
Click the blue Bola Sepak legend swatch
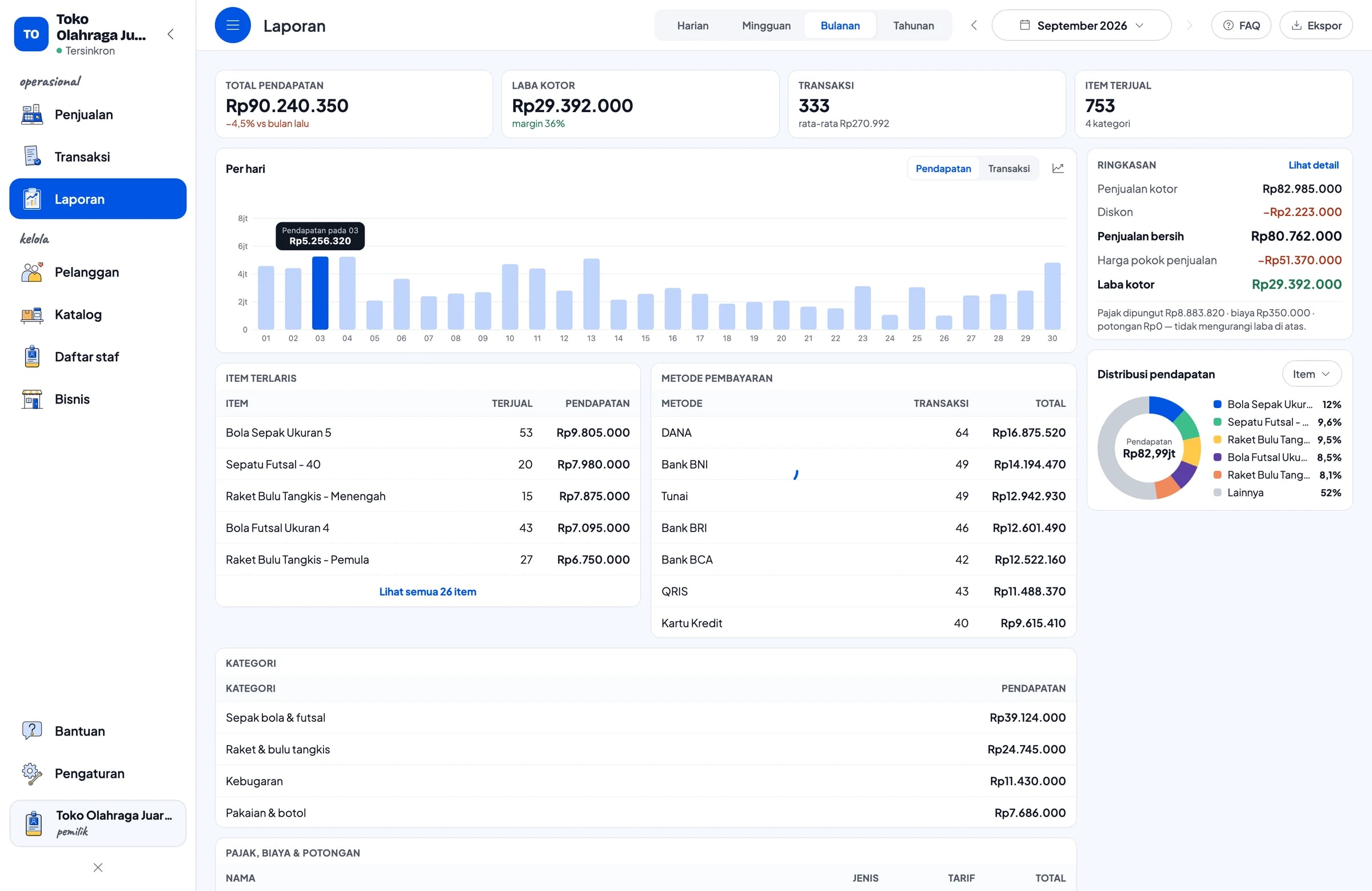coord(1218,404)
